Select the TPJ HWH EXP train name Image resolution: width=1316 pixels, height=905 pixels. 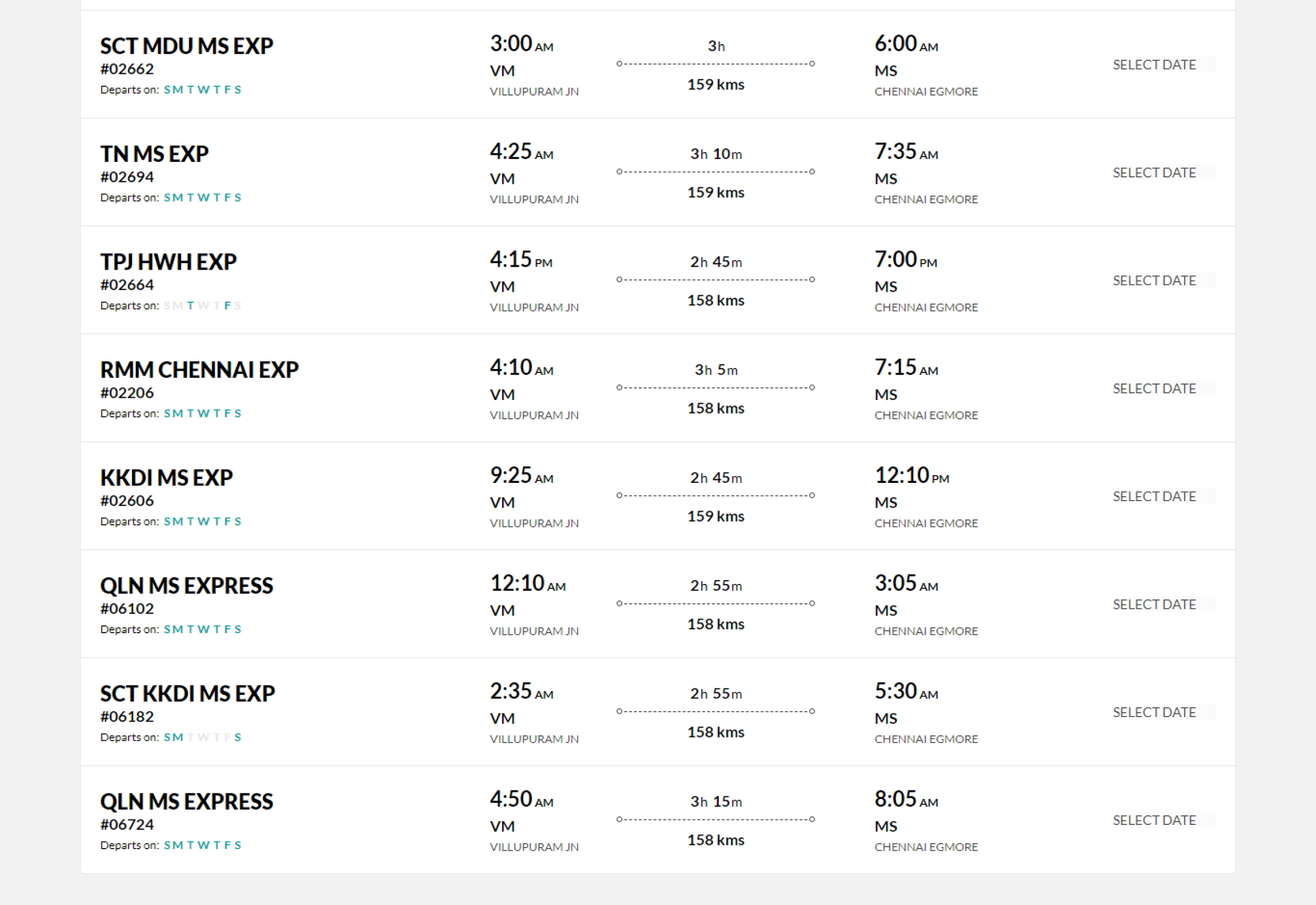[x=168, y=262]
